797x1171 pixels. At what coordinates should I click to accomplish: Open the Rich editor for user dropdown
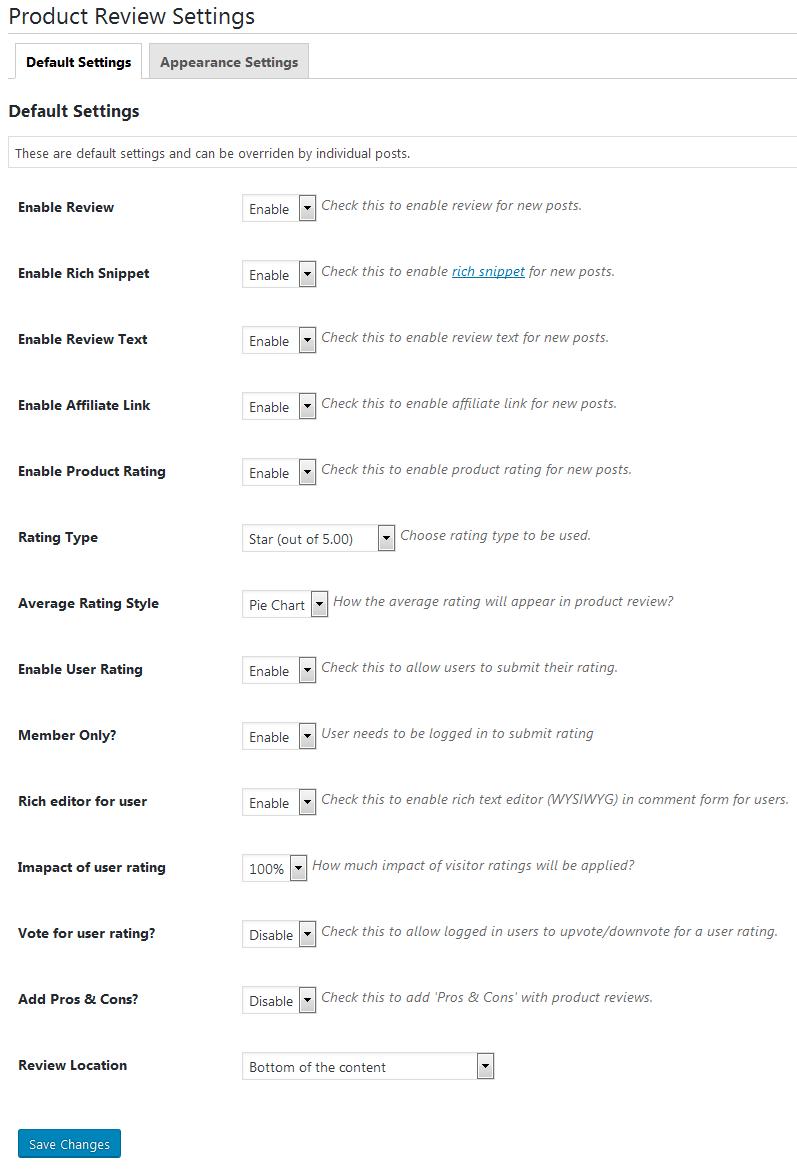click(x=279, y=802)
